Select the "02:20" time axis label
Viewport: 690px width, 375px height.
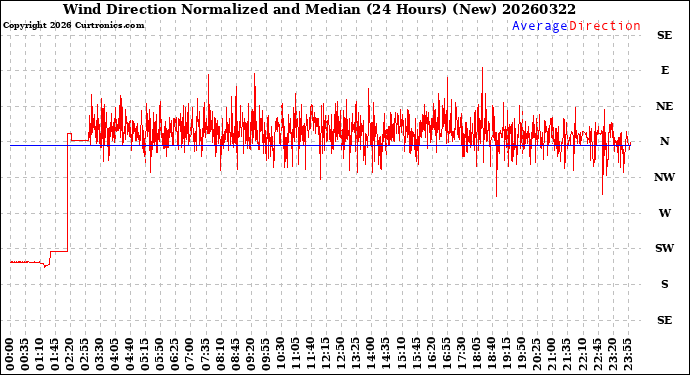[70, 354]
